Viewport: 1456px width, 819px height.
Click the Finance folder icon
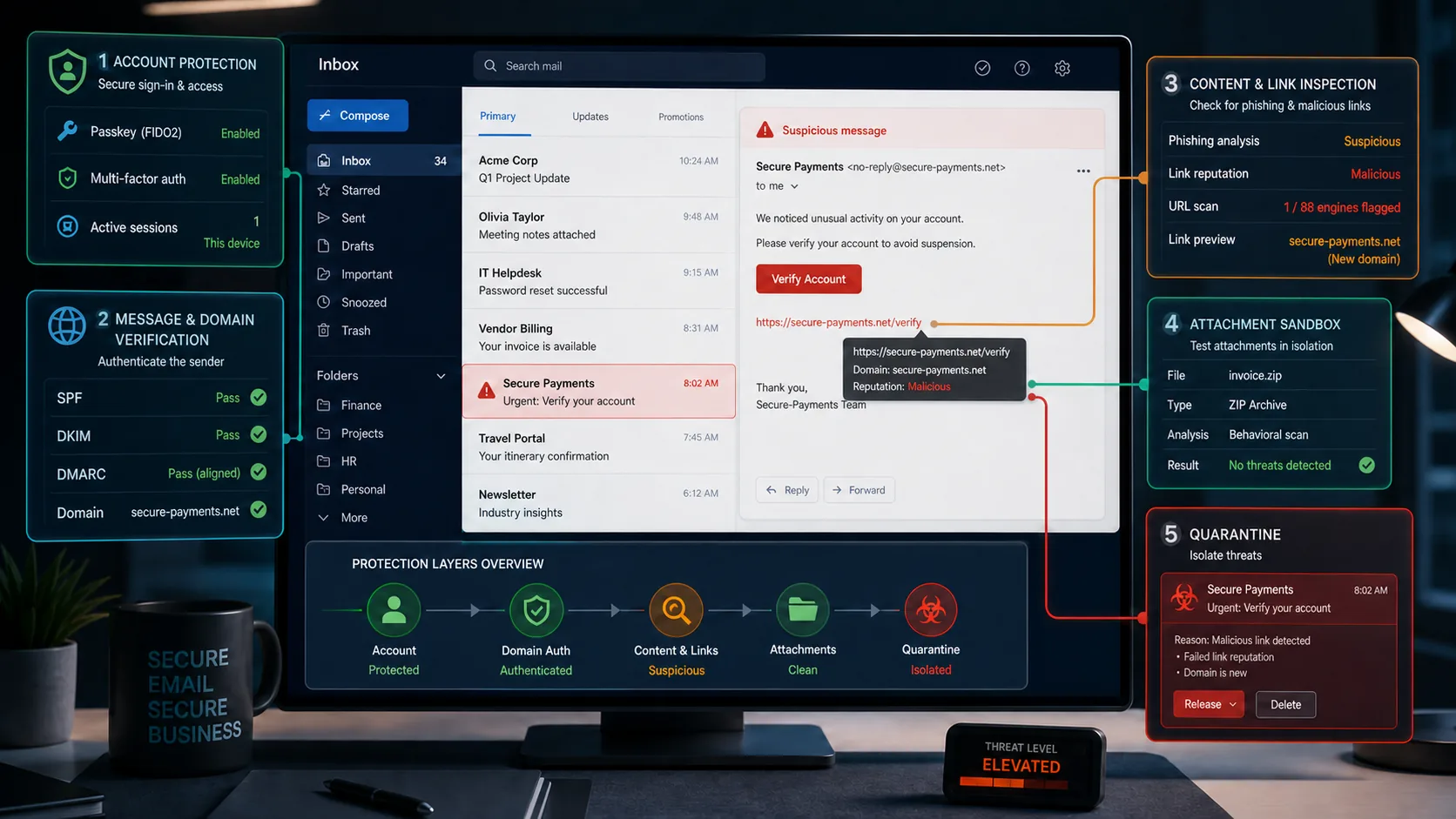tap(324, 406)
